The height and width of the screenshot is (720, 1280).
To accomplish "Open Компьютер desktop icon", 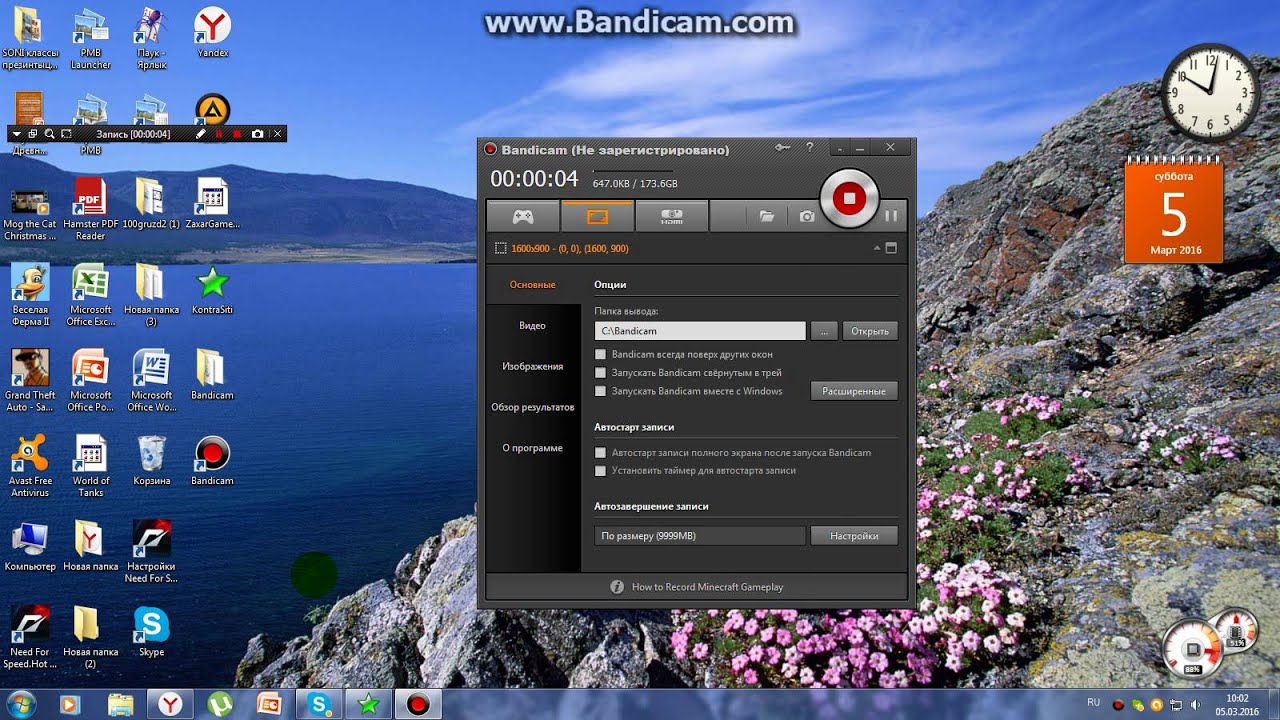I will pyautogui.click(x=30, y=546).
